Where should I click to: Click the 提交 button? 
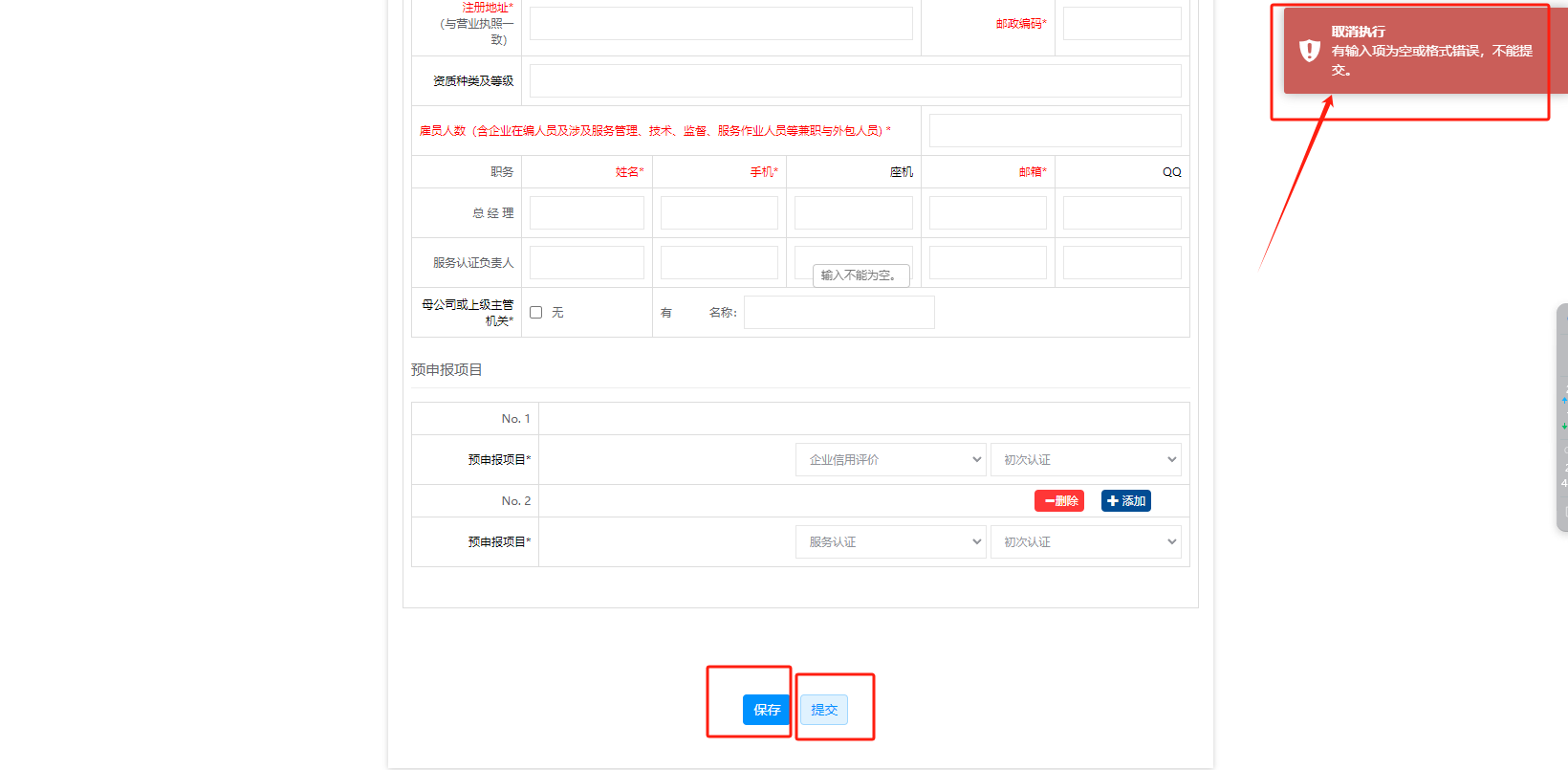point(824,710)
